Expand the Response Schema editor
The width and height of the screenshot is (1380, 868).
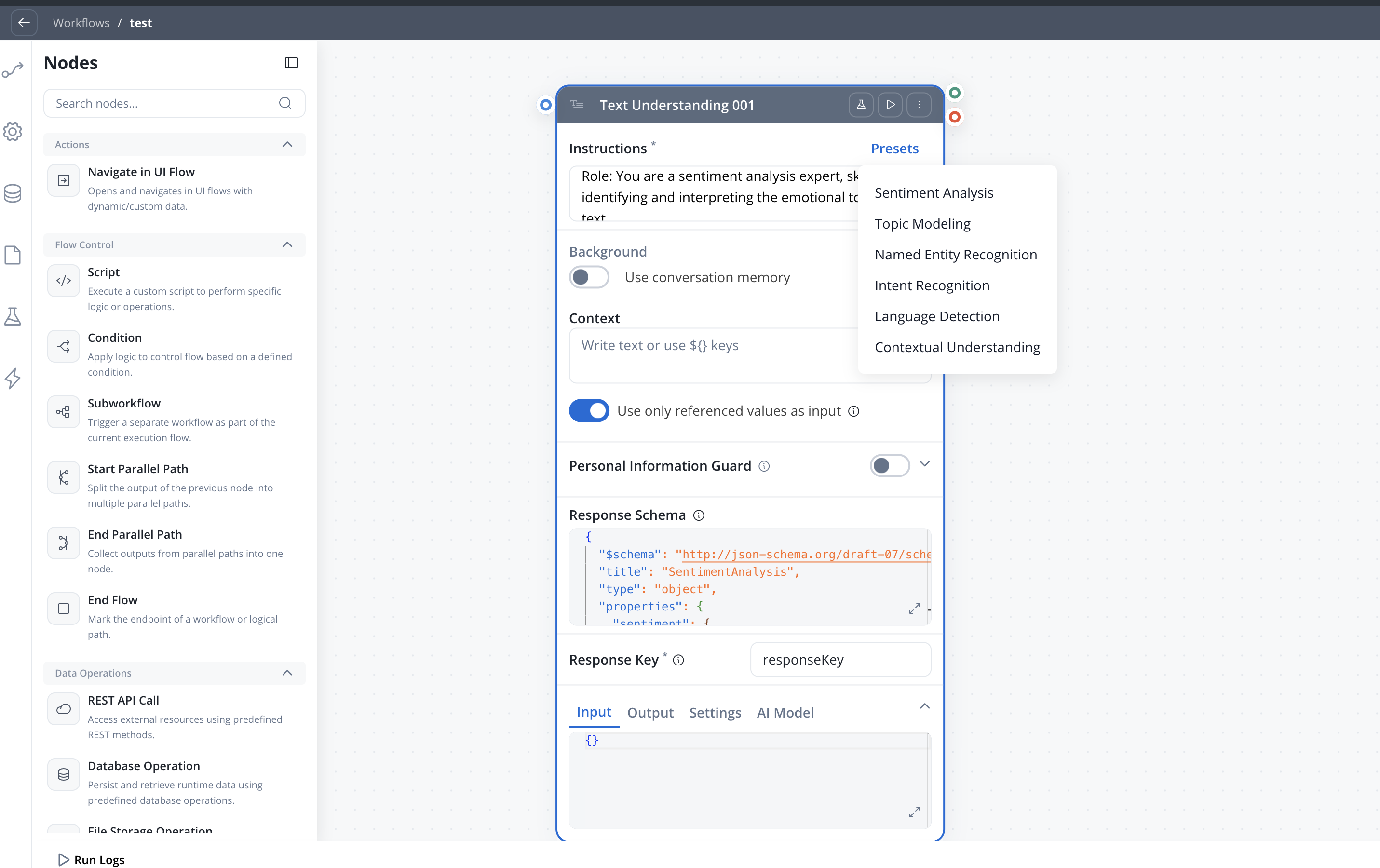[915, 608]
